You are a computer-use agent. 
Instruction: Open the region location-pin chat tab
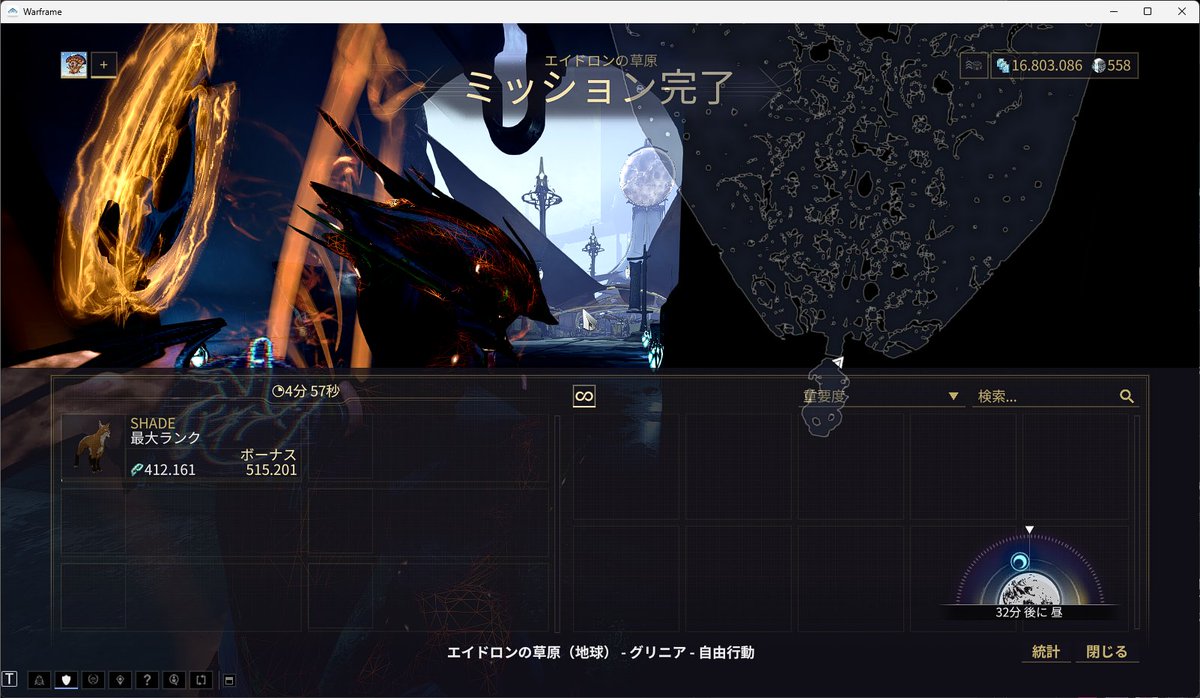click(121, 680)
